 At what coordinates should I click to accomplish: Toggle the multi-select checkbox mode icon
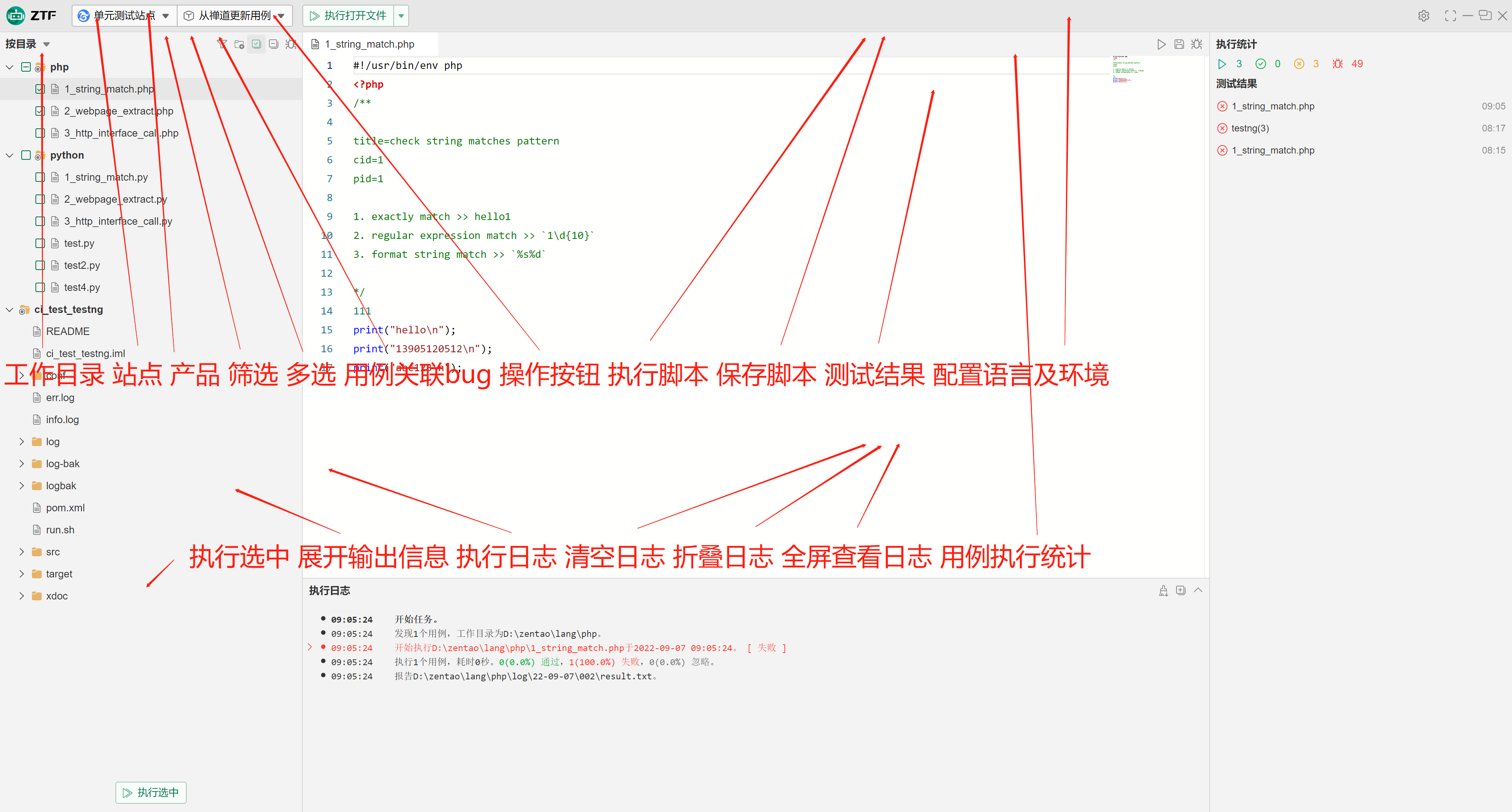(x=256, y=44)
